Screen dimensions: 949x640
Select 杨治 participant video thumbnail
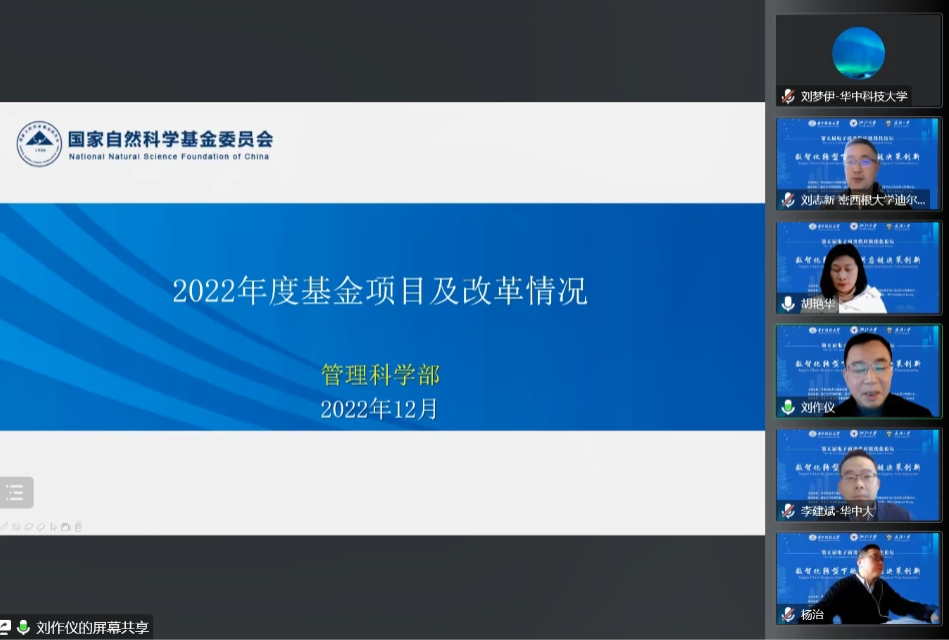point(858,574)
